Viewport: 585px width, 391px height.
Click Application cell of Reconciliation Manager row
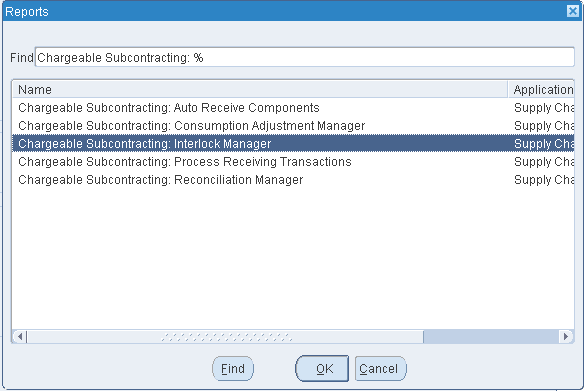[x=544, y=179]
